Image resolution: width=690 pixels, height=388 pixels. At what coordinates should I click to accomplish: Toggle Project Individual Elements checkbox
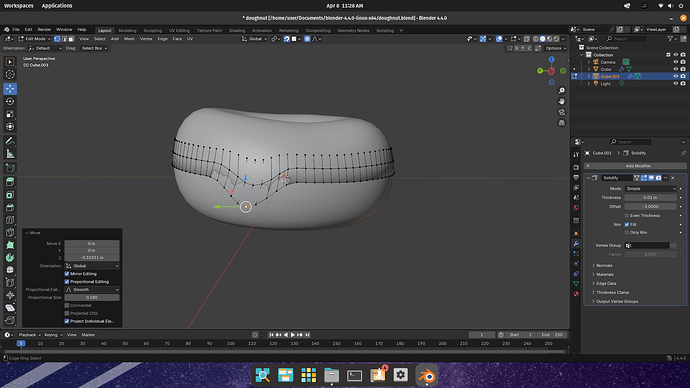click(67, 321)
